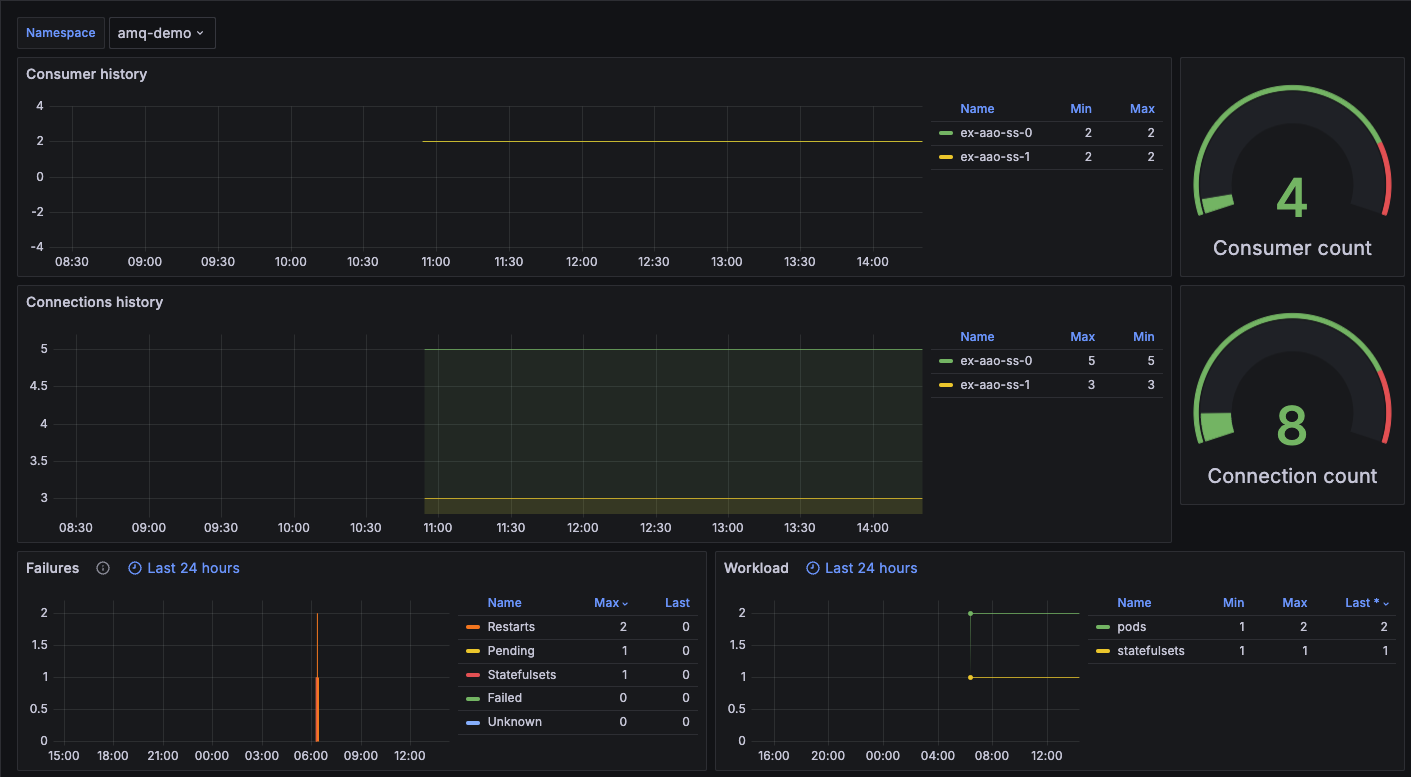Toggle ex-aao-ss-1 series in Connections history legend

click(x=995, y=385)
